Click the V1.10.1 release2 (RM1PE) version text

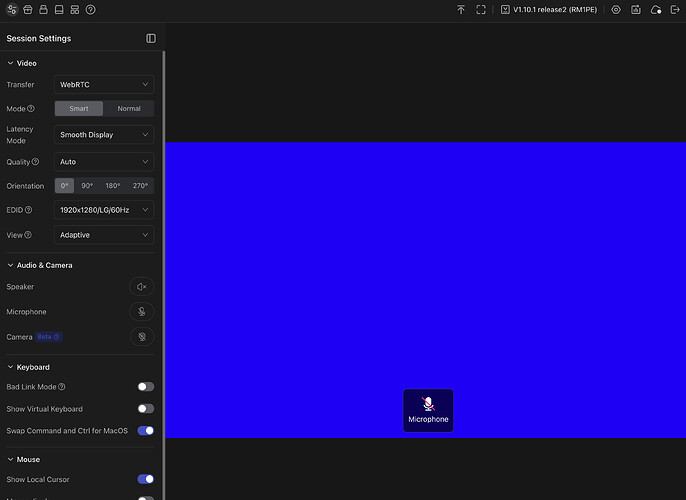[x=555, y=10]
